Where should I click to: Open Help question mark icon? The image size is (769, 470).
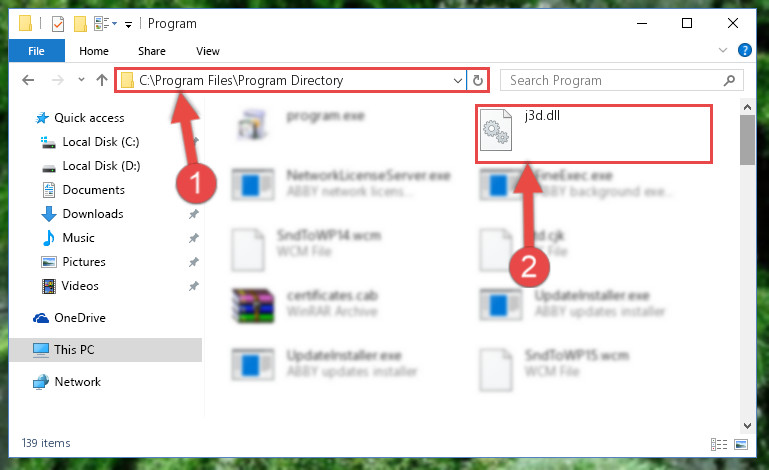pos(744,50)
